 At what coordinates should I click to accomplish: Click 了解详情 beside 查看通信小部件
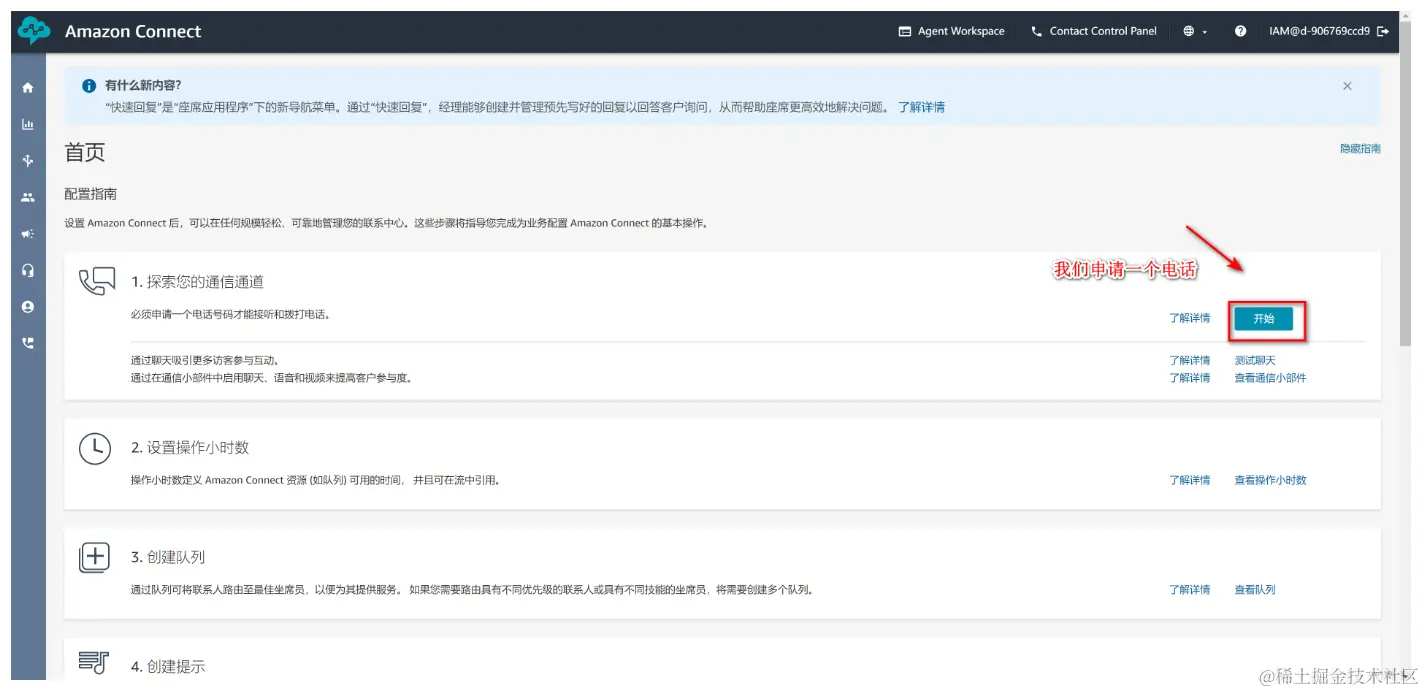1190,378
